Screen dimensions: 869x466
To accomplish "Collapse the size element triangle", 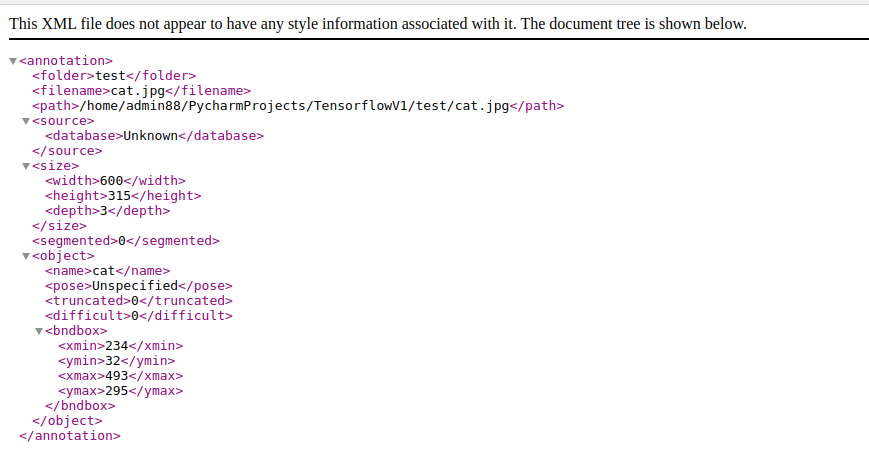I will click(x=26, y=166).
